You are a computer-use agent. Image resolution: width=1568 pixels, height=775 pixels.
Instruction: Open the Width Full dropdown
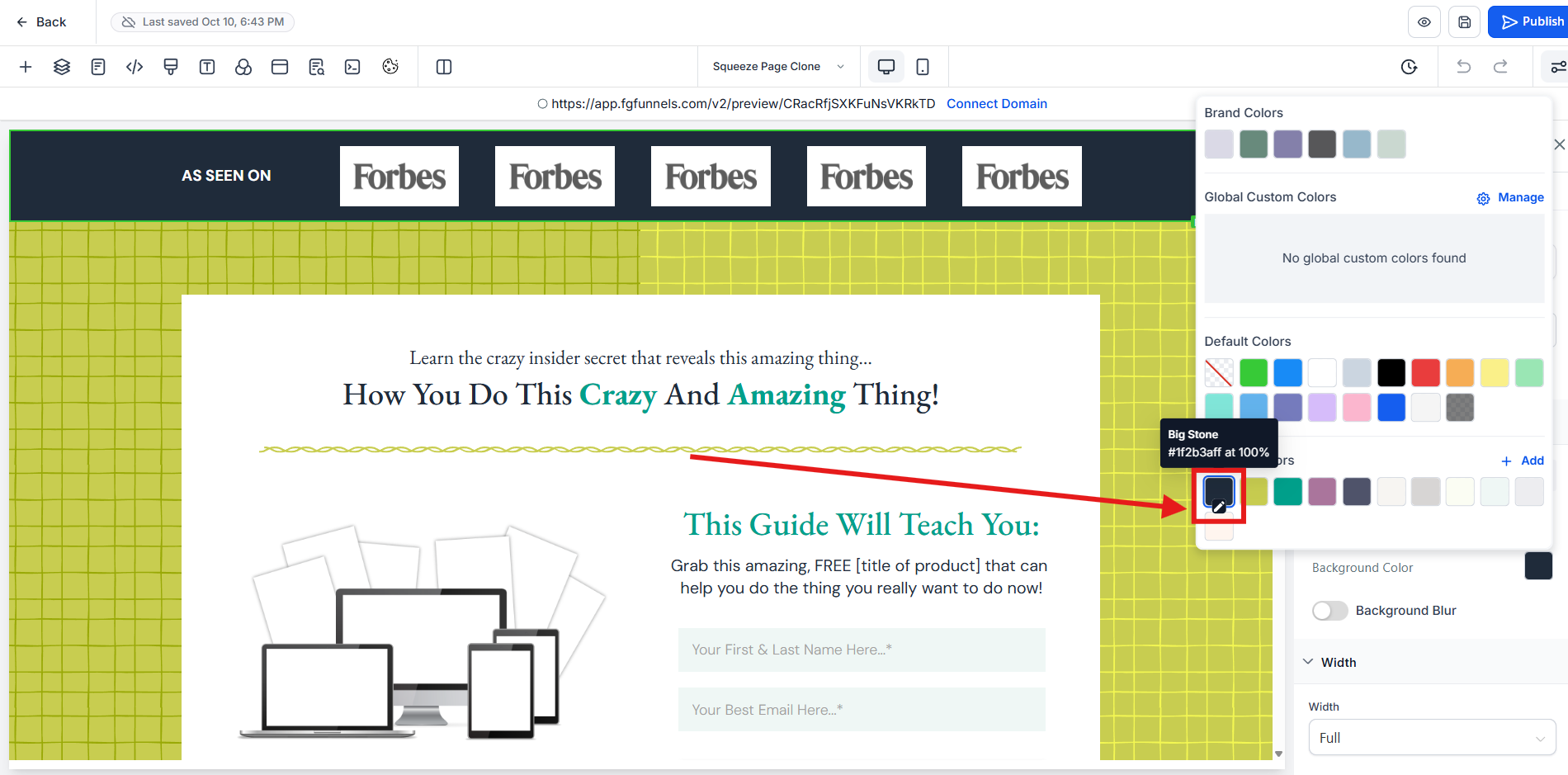tap(1432, 738)
